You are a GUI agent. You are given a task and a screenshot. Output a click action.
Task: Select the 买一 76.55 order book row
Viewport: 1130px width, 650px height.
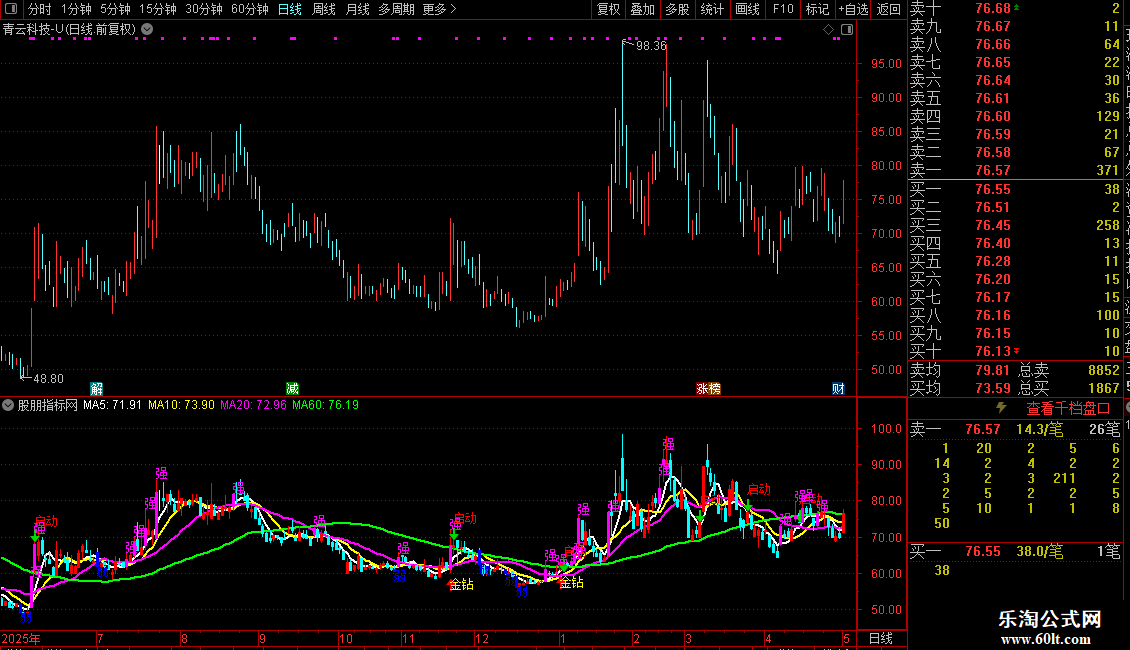point(1015,189)
